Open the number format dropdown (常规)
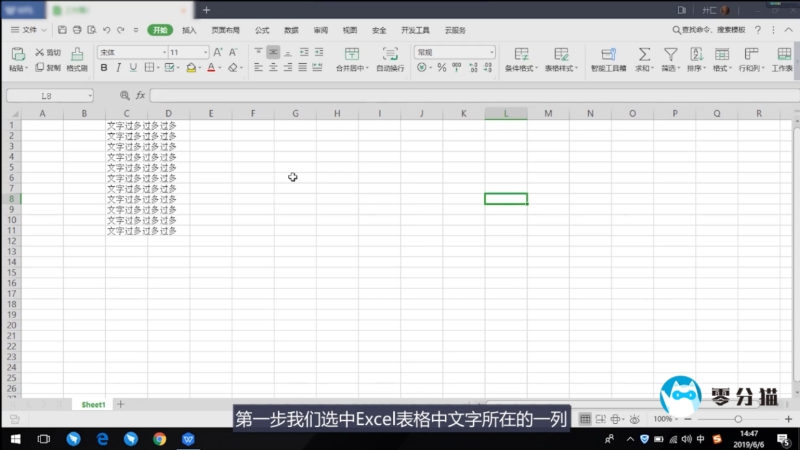800x450 pixels. coord(455,51)
